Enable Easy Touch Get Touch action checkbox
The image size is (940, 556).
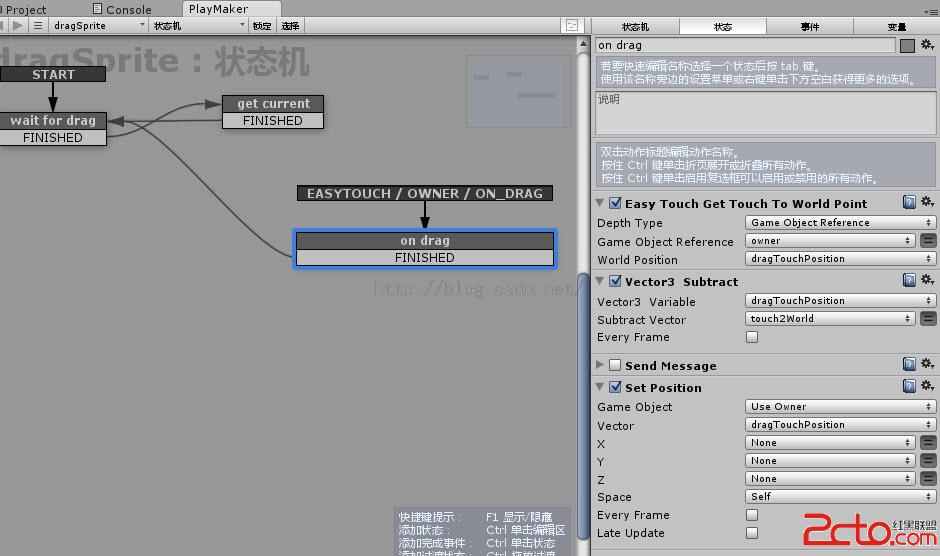615,203
